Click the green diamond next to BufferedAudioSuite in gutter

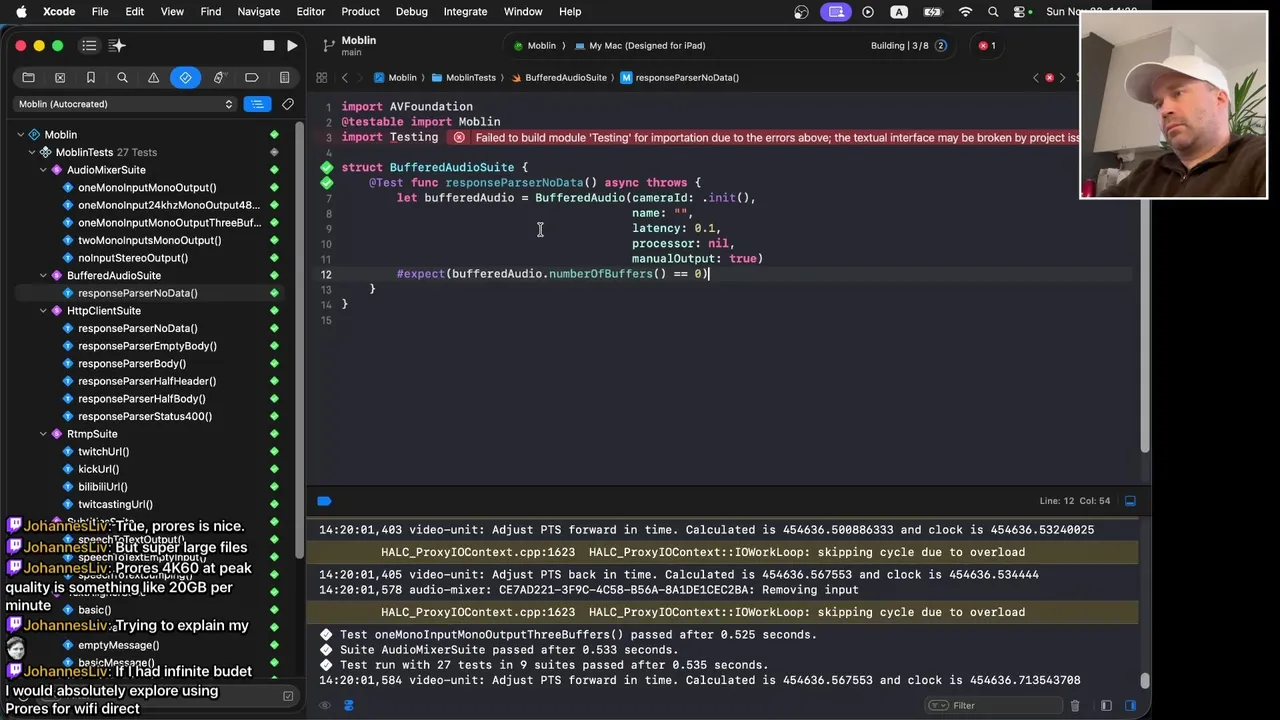click(x=326, y=167)
